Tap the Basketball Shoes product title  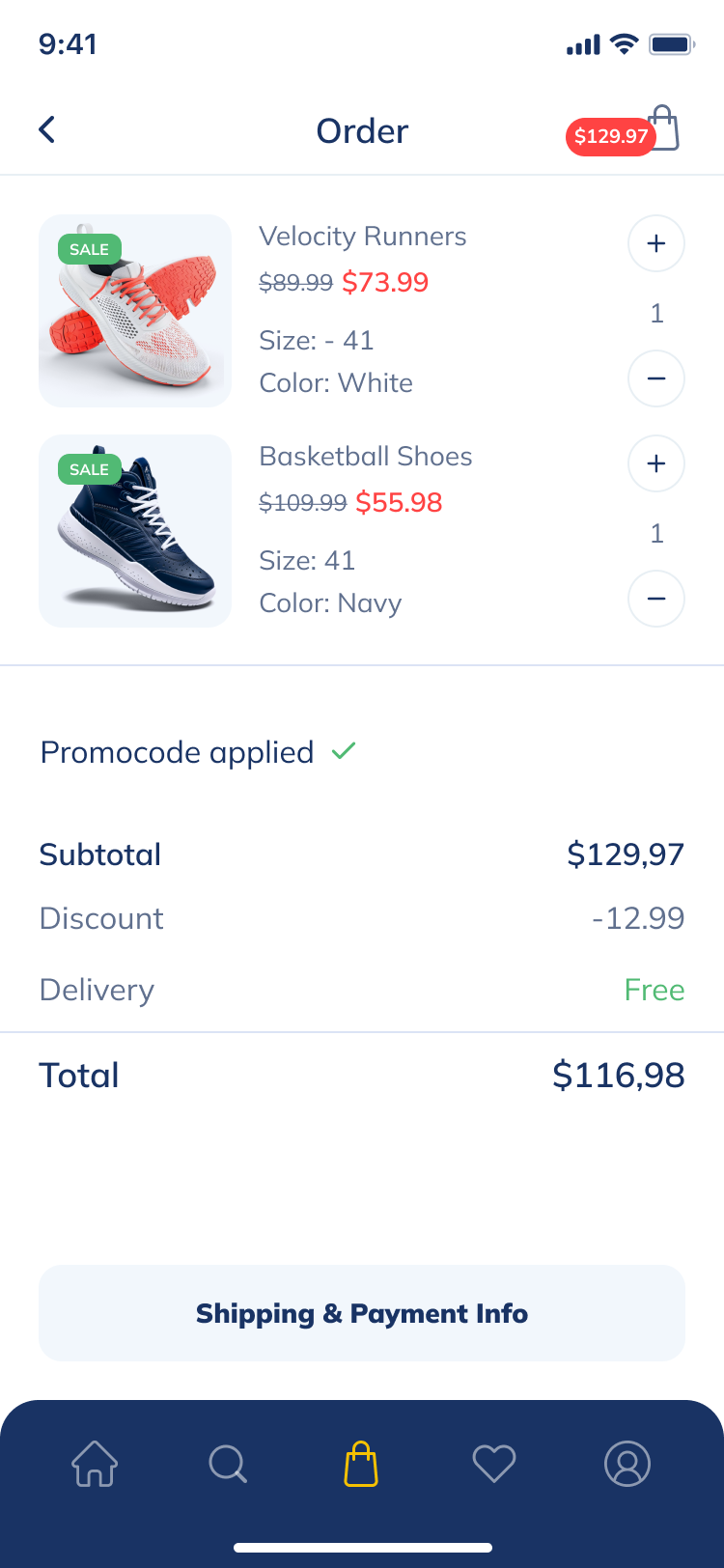coord(365,457)
